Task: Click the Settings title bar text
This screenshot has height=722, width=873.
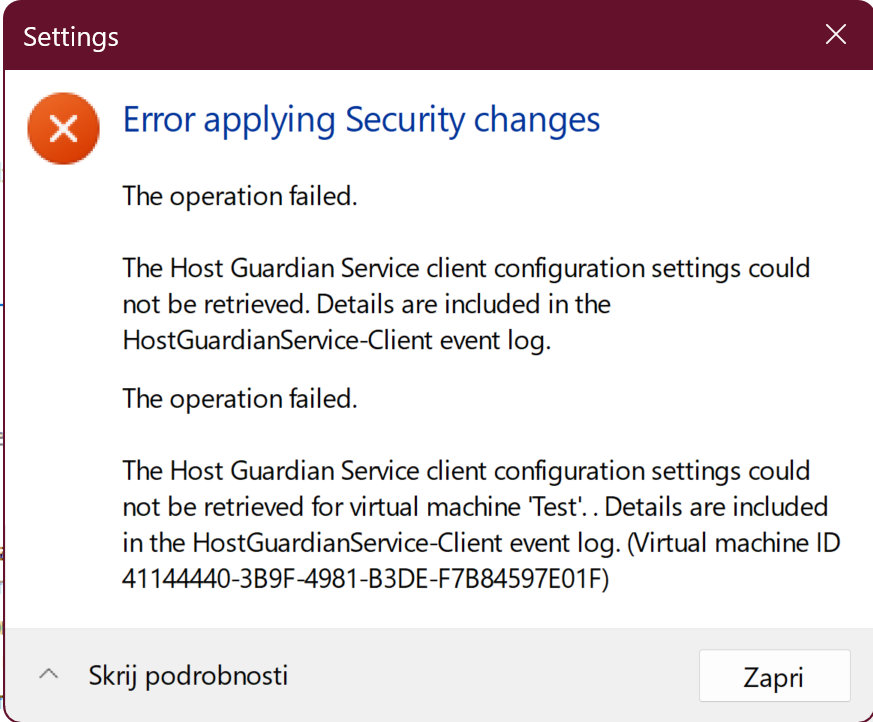Action: click(70, 36)
